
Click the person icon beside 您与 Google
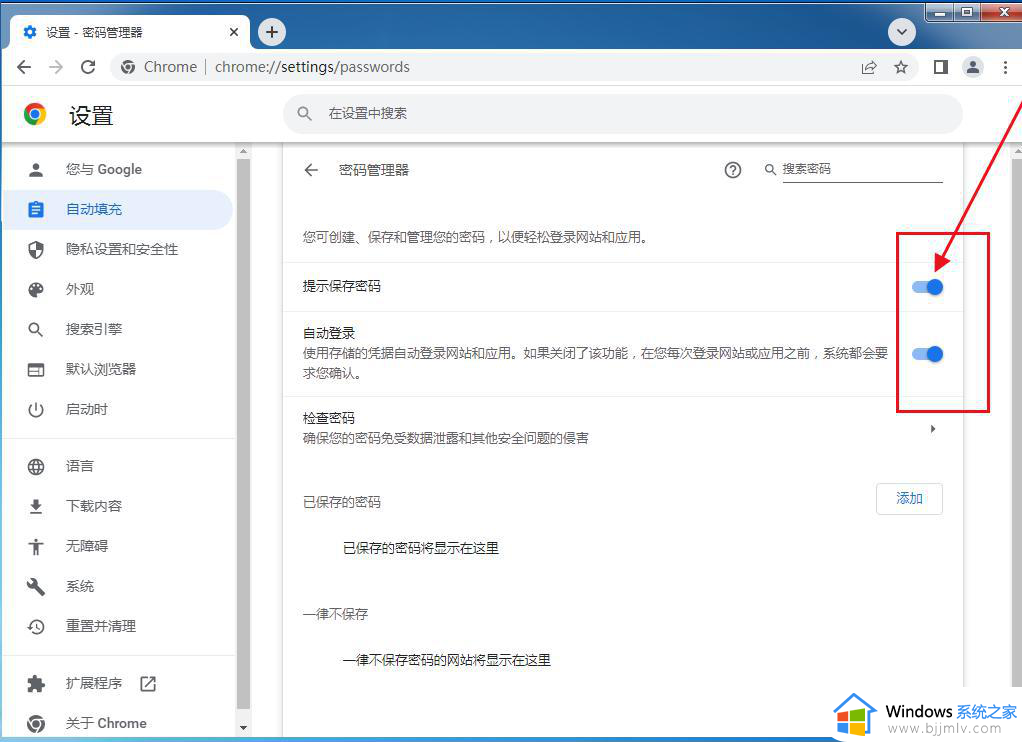36,170
